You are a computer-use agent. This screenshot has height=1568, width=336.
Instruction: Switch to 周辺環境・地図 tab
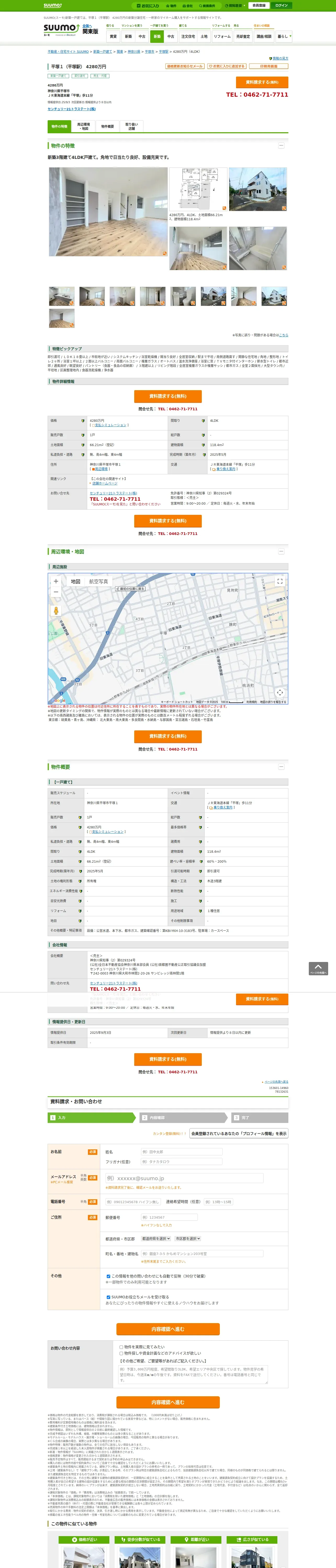(83, 126)
